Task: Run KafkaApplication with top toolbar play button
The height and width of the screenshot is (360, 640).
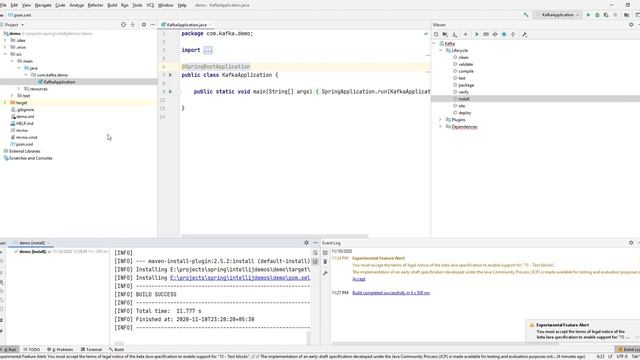Action: pyautogui.click(x=588, y=15)
